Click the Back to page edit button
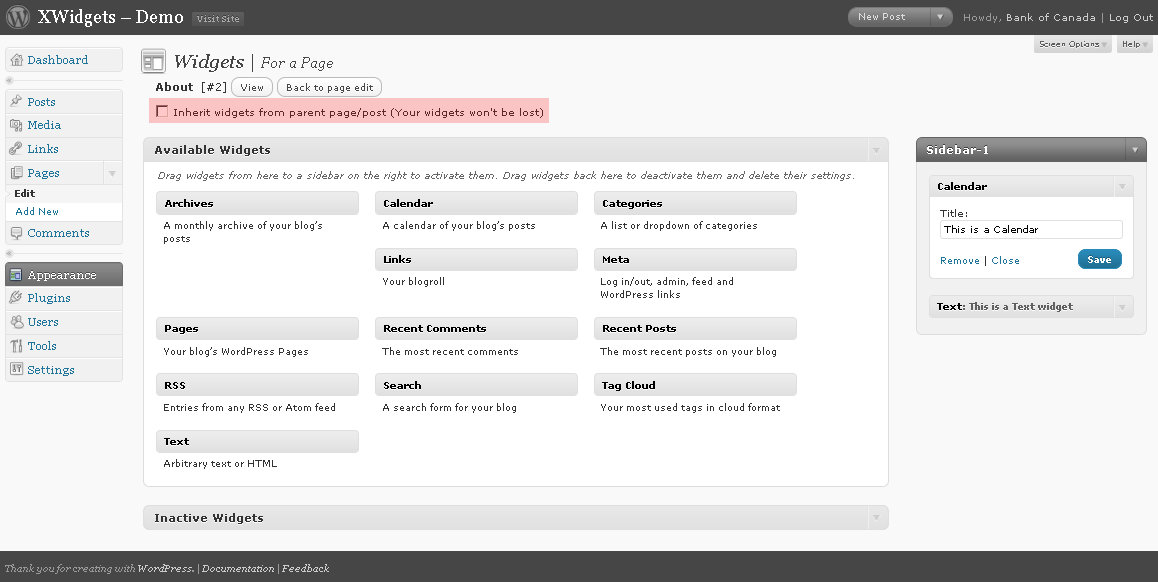 (x=329, y=87)
